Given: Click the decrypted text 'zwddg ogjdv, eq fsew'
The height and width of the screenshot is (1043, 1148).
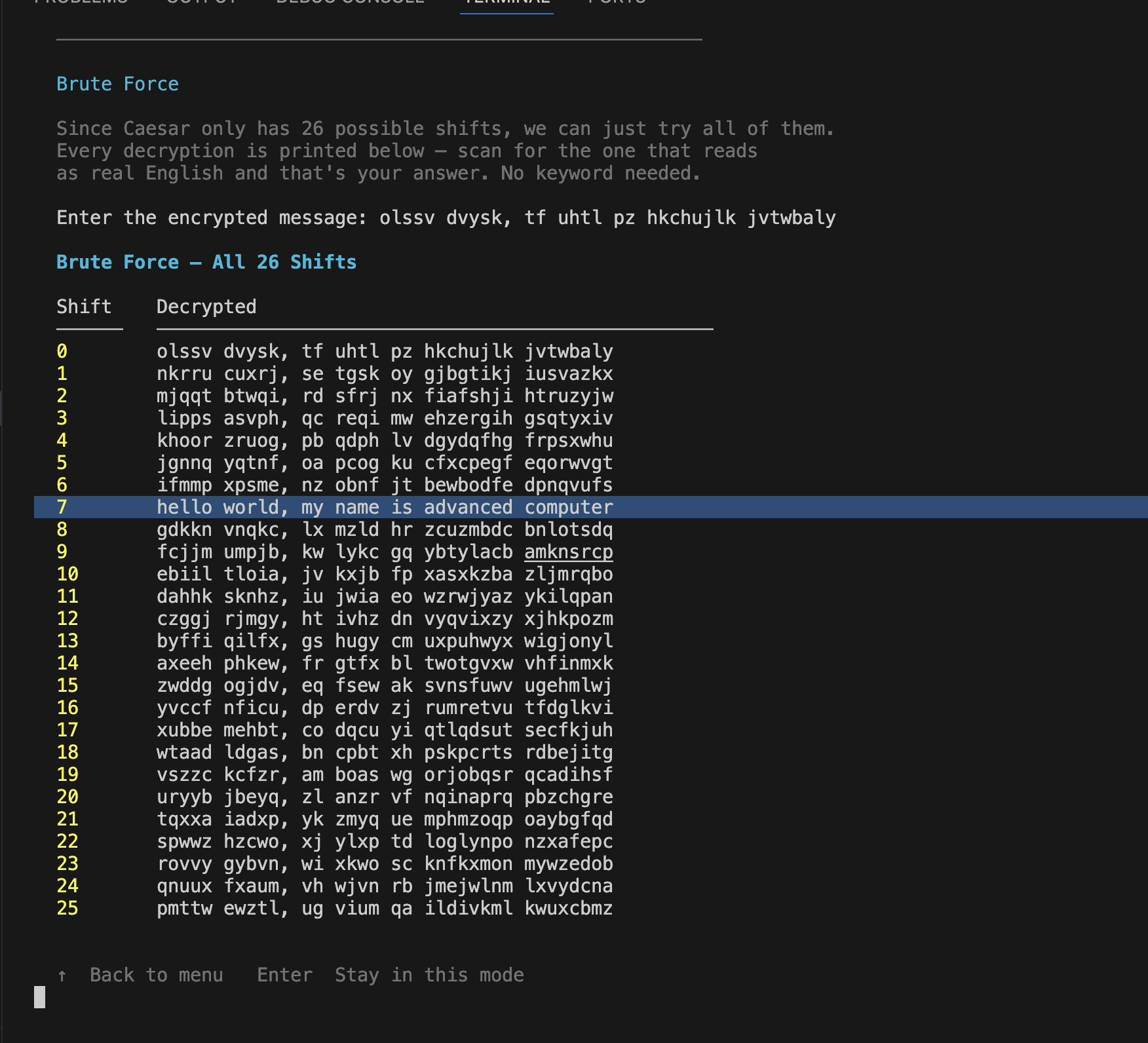Looking at the screenshot, I should tap(268, 685).
